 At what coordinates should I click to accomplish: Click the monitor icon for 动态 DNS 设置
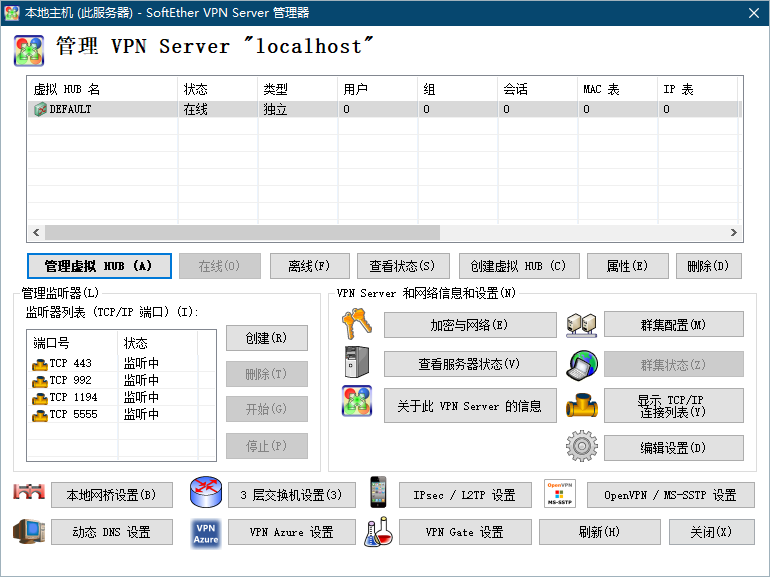pyautogui.click(x=29, y=531)
